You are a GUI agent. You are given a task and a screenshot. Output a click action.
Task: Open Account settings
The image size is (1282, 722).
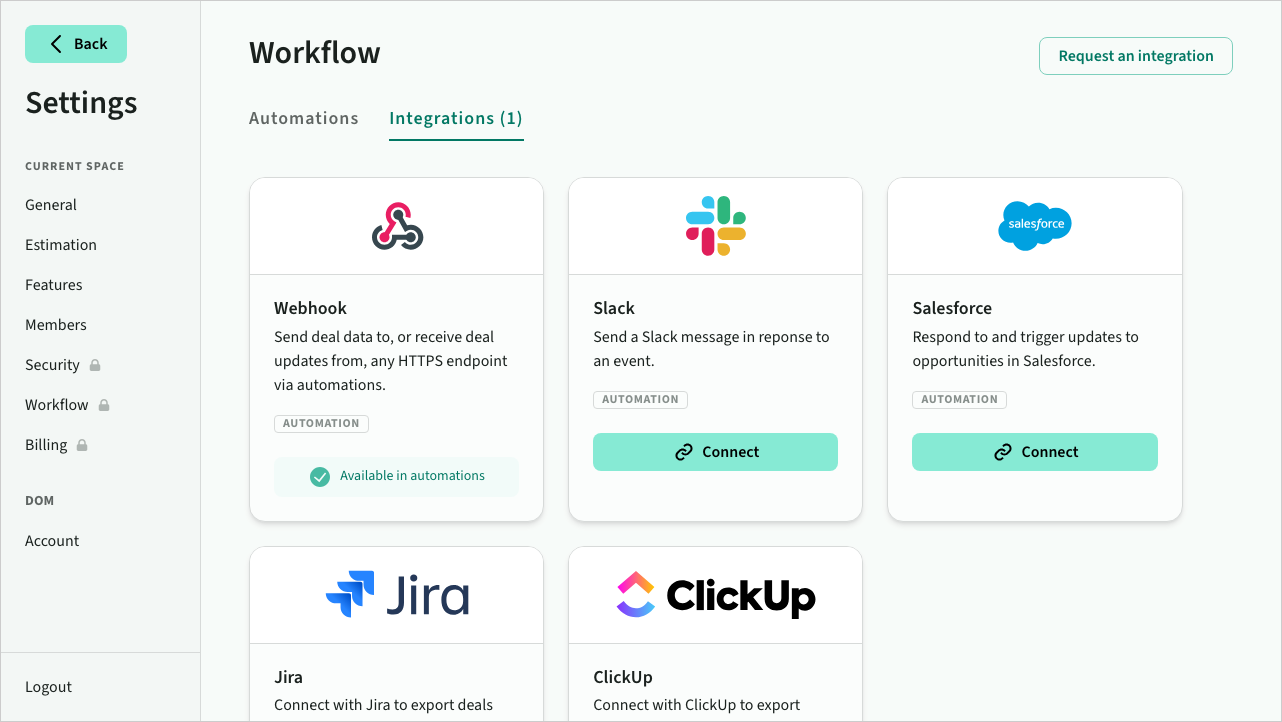(52, 541)
